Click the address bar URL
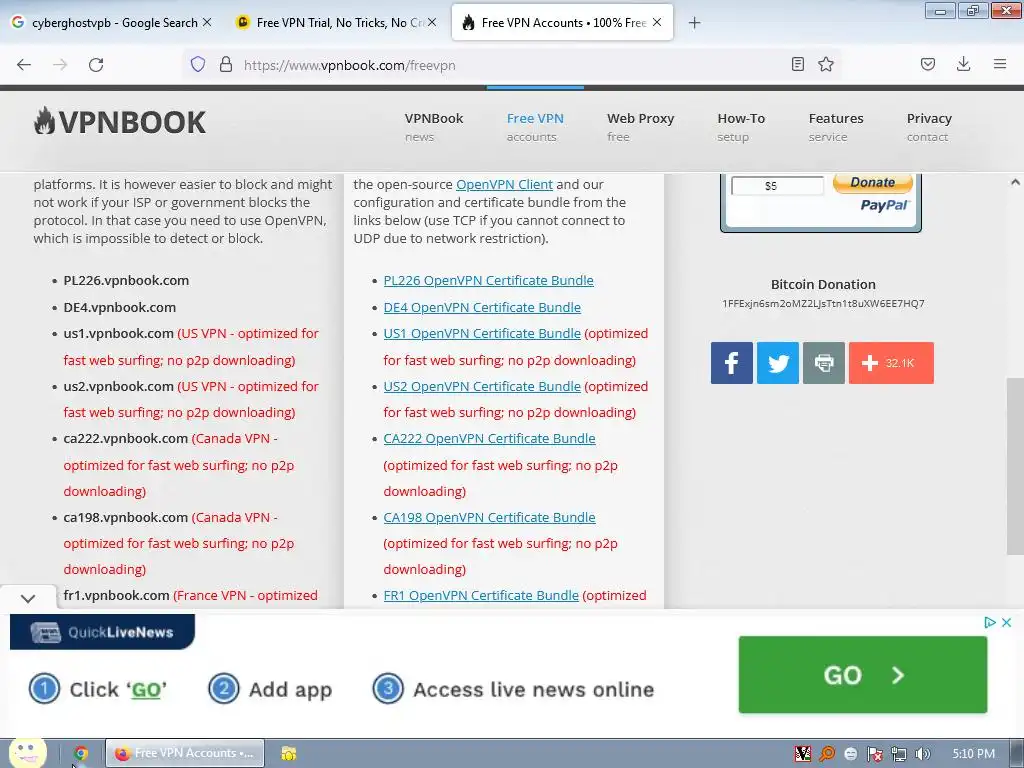The image size is (1024, 768). pyautogui.click(x=349, y=65)
